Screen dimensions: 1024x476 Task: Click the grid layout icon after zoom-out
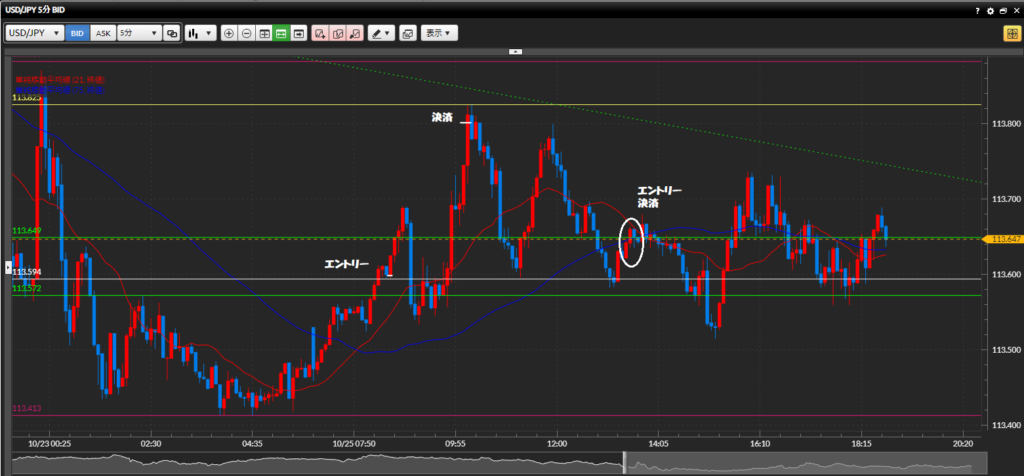pyautogui.click(x=264, y=33)
